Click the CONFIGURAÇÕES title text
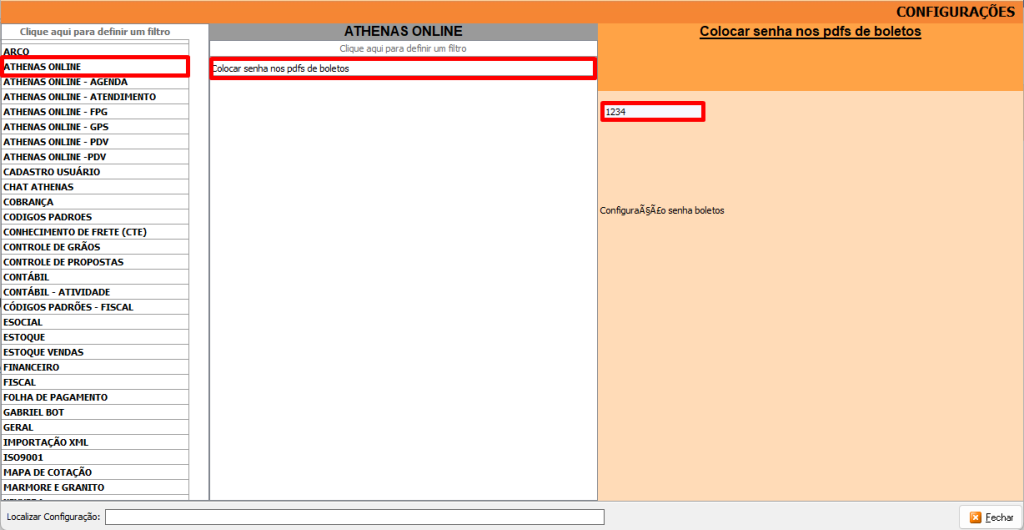The image size is (1024, 530). [x=955, y=12]
